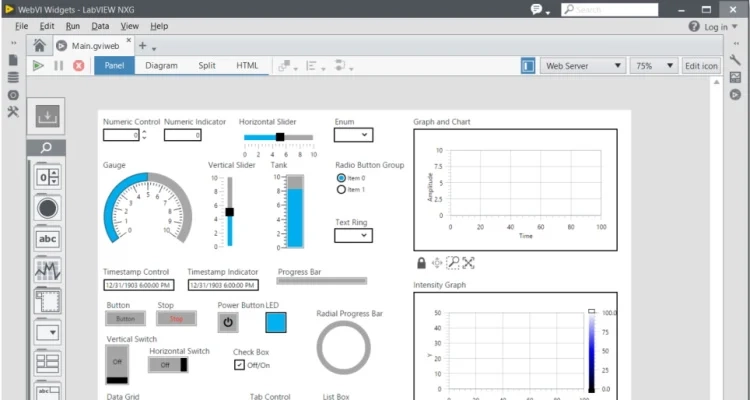Switch to the Diagram view tab
Viewport: 750px width, 400px height.
[x=161, y=66]
